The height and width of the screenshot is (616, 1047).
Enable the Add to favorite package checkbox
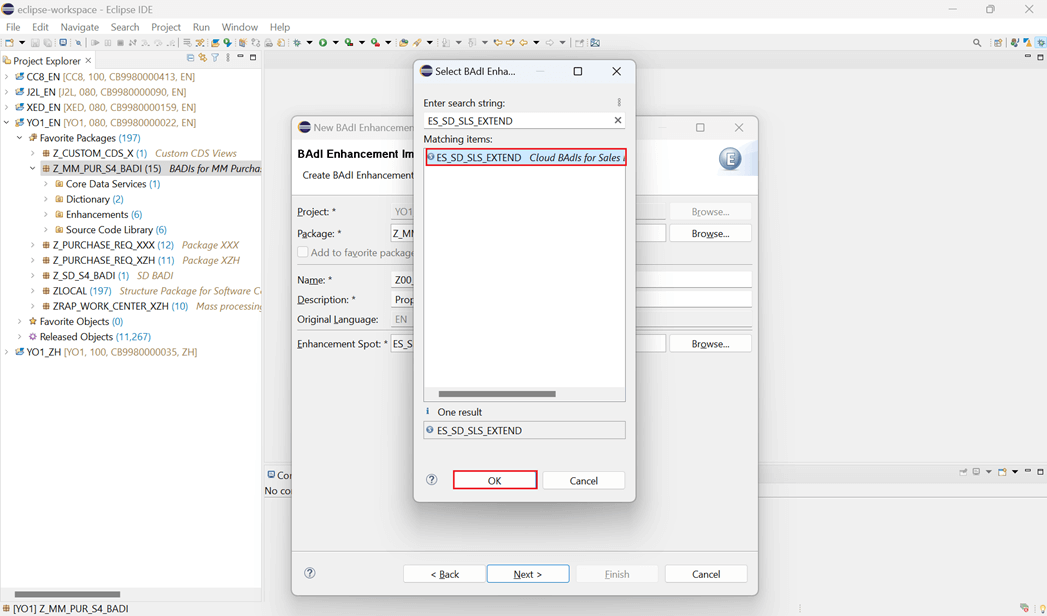click(x=303, y=251)
